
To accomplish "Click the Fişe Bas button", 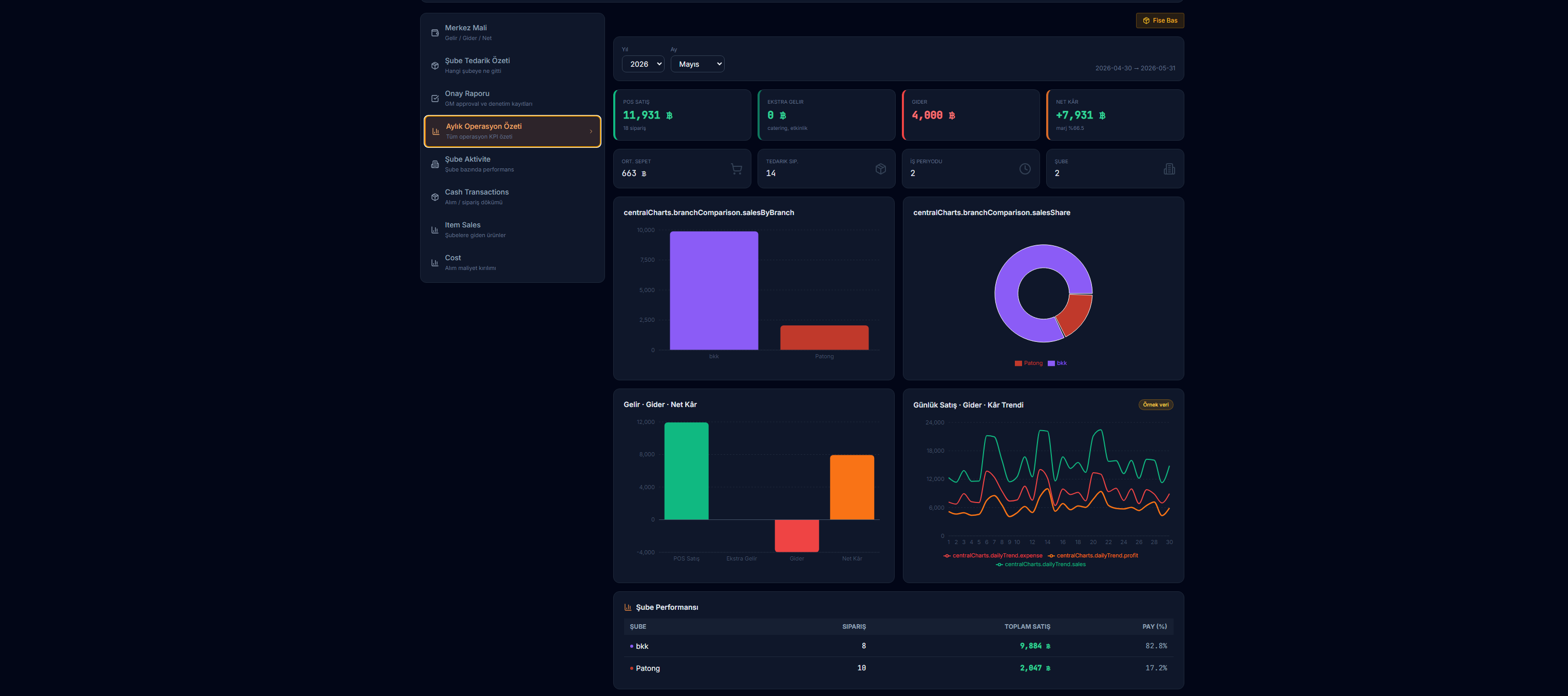I will [x=1160, y=21].
